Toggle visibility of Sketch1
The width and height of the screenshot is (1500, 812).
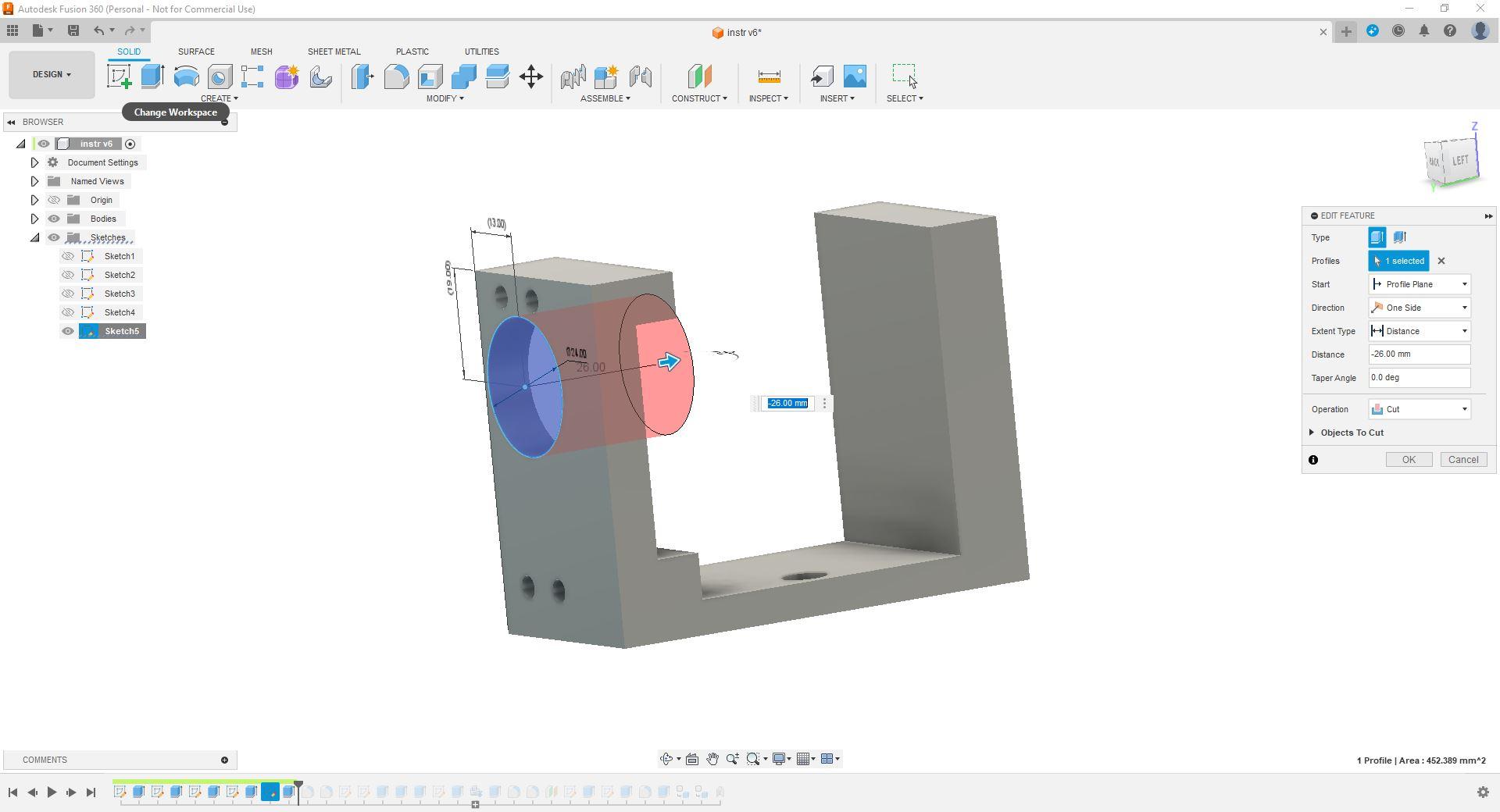click(x=68, y=256)
